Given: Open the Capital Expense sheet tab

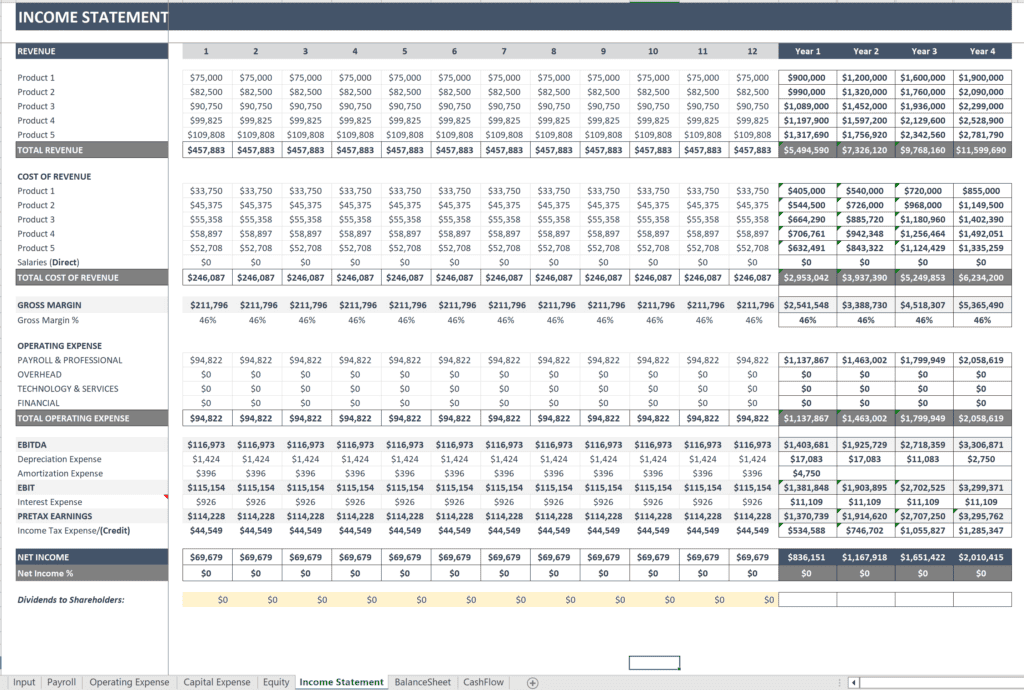Looking at the screenshot, I should click(x=217, y=682).
